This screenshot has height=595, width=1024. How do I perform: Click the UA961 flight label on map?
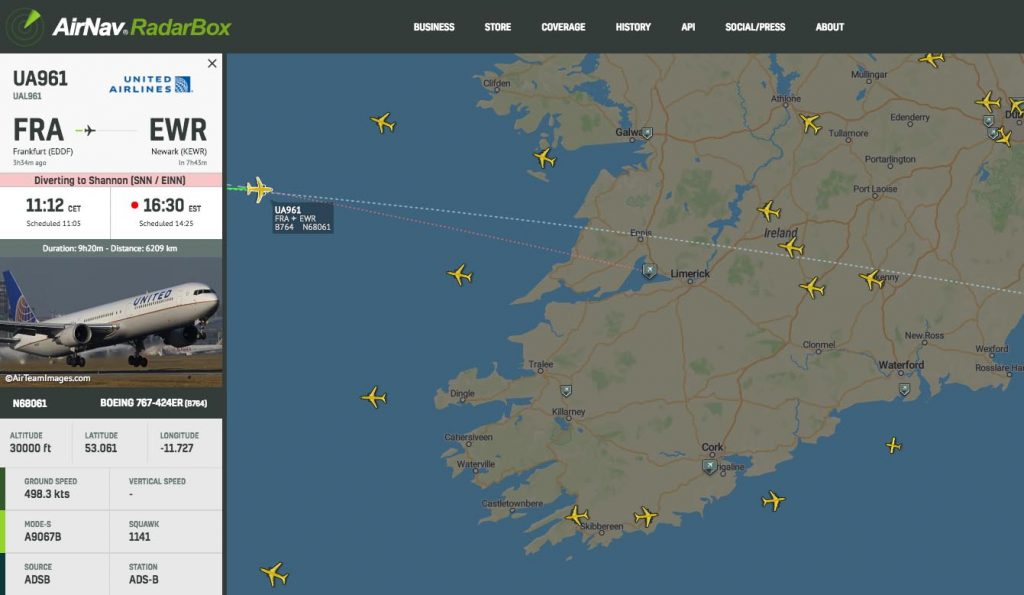[x=302, y=218]
